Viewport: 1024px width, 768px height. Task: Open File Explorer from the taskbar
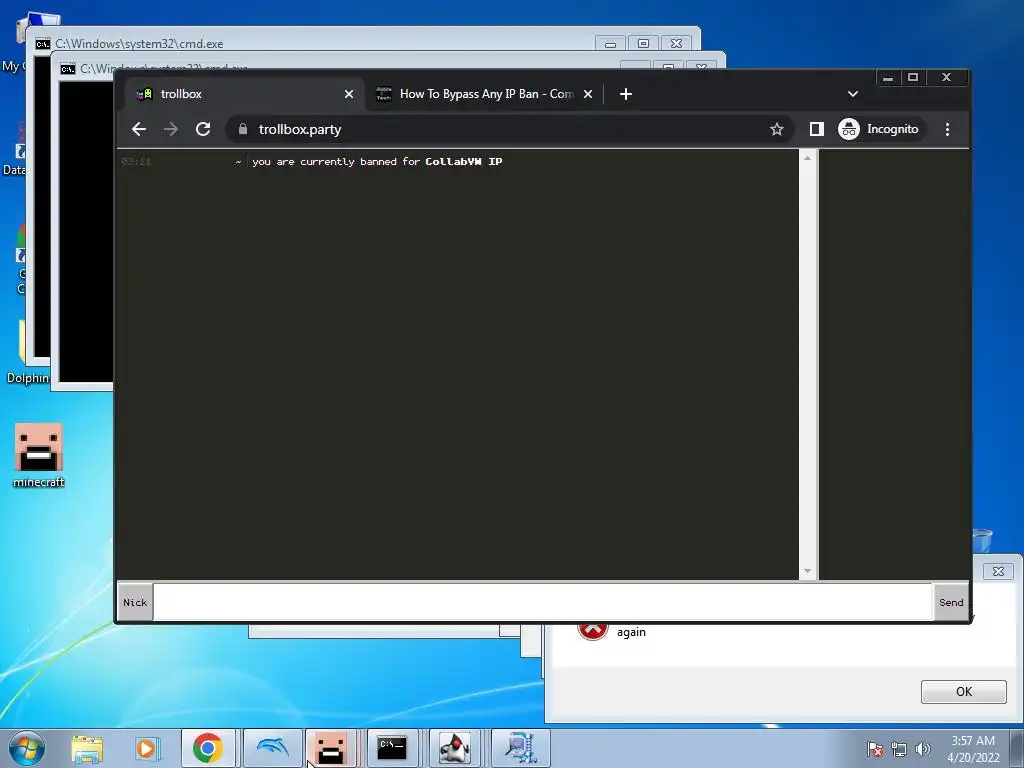tap(87, 748)
